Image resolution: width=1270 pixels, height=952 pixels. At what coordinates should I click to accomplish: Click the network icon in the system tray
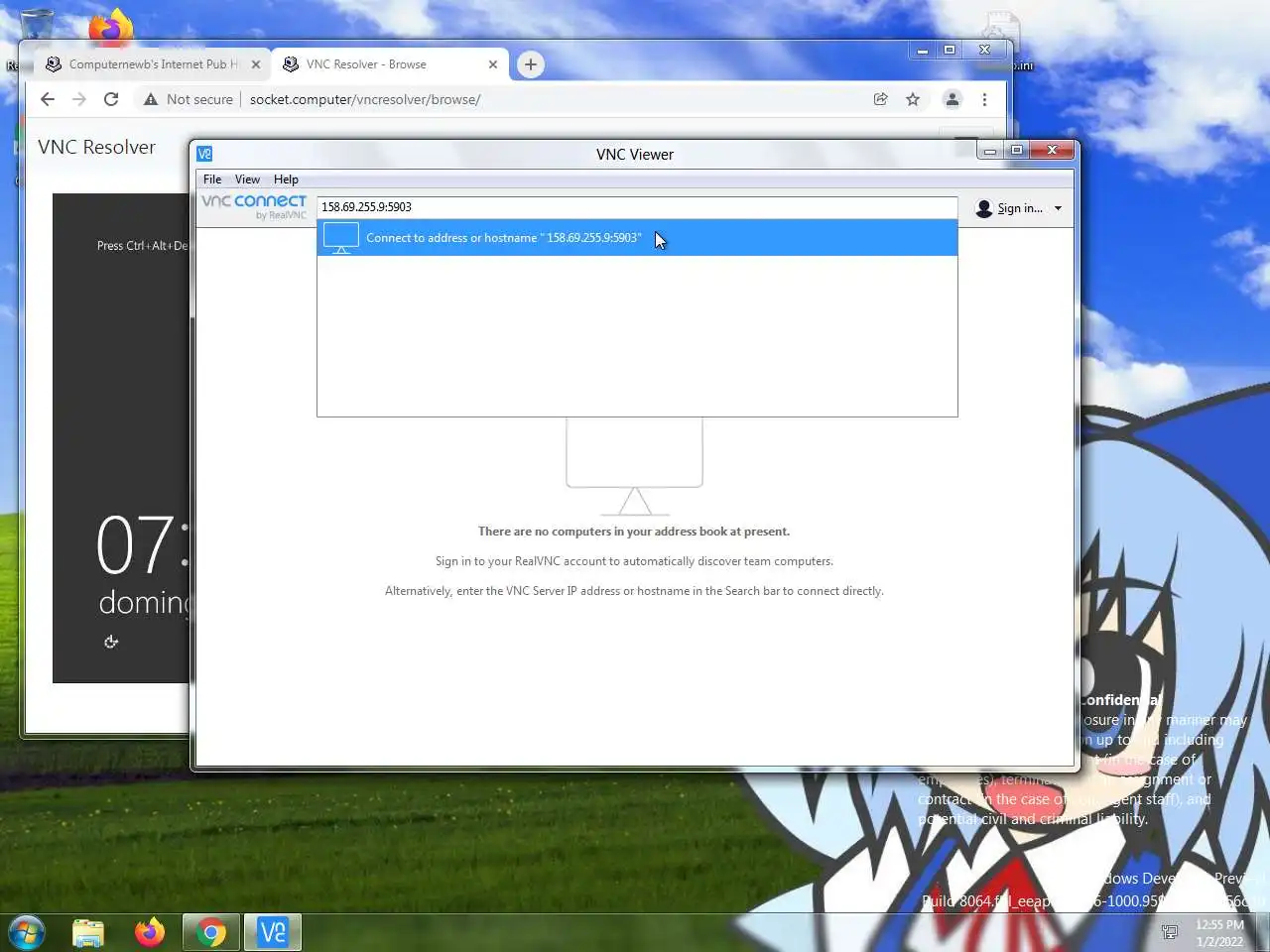(x=1170, y=932)
